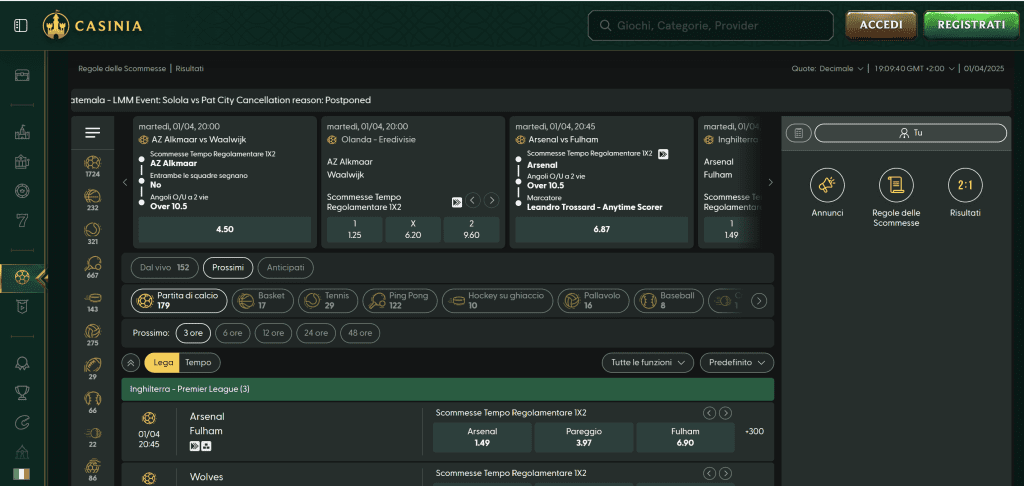Choose the 6 ore time filter
Image resolution: width=1024 pixels, height=486 pixels.
[232, 333]
